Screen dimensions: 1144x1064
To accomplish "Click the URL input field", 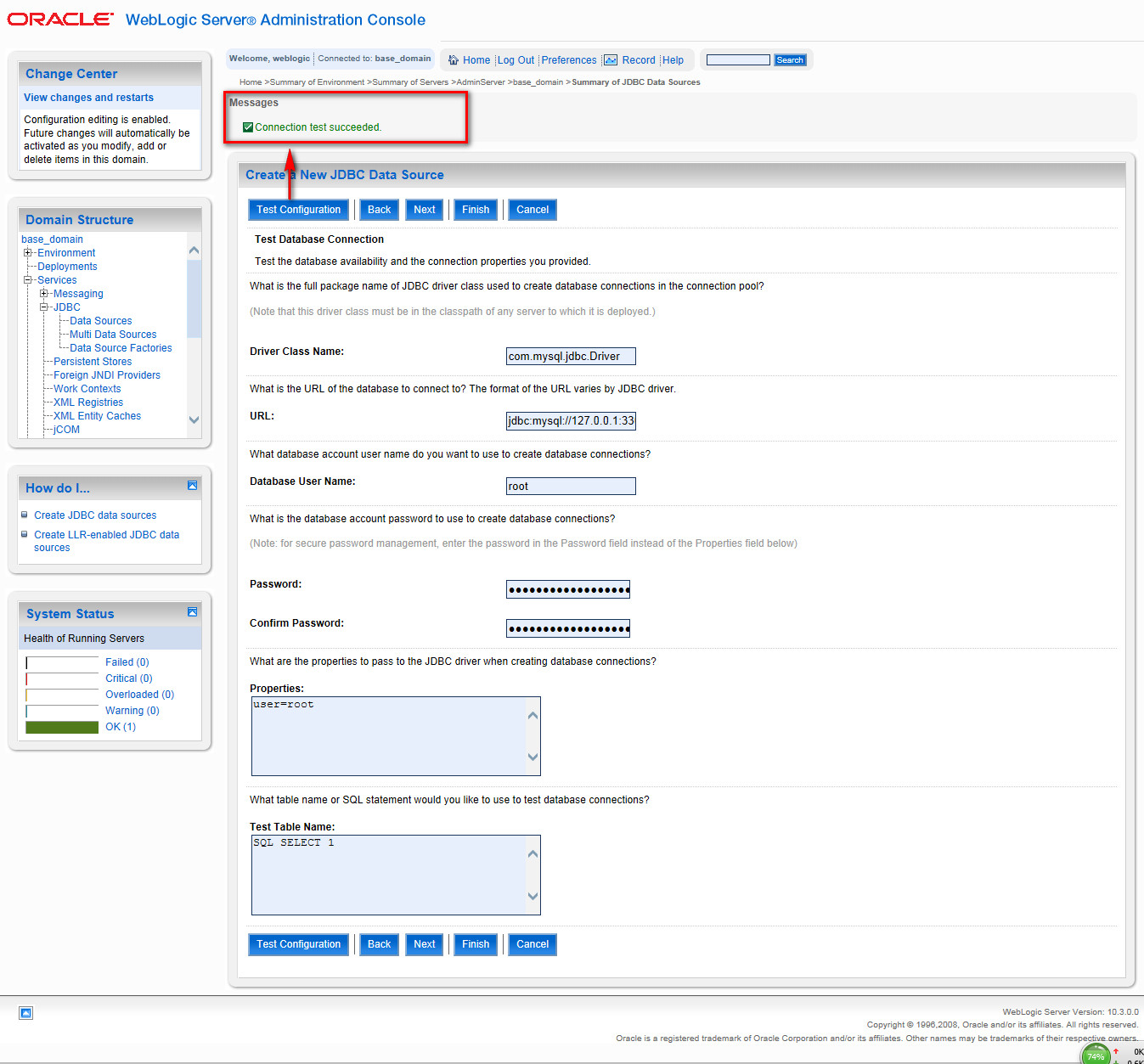I will [x=571, y=421].
